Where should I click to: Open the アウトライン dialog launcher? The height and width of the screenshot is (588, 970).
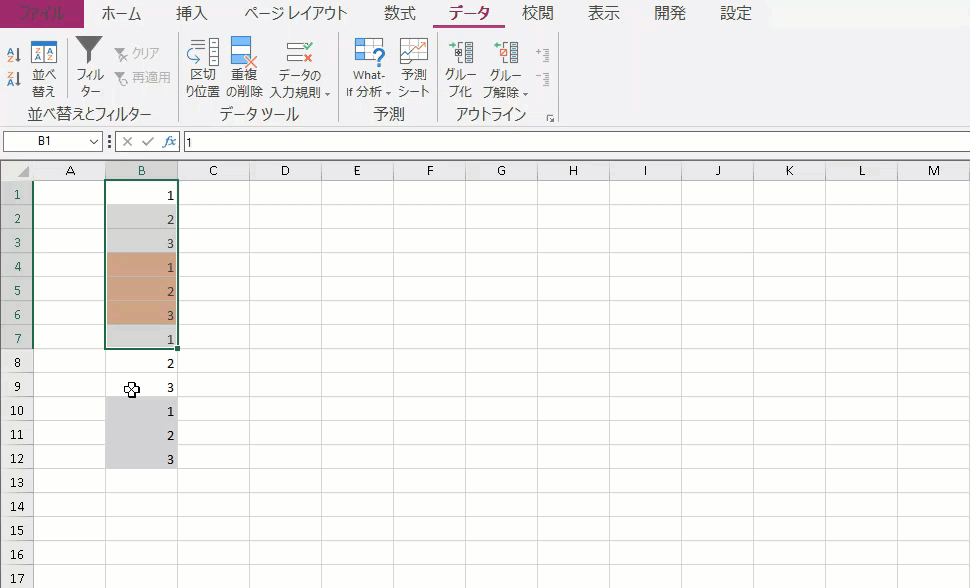click(549, 118)
